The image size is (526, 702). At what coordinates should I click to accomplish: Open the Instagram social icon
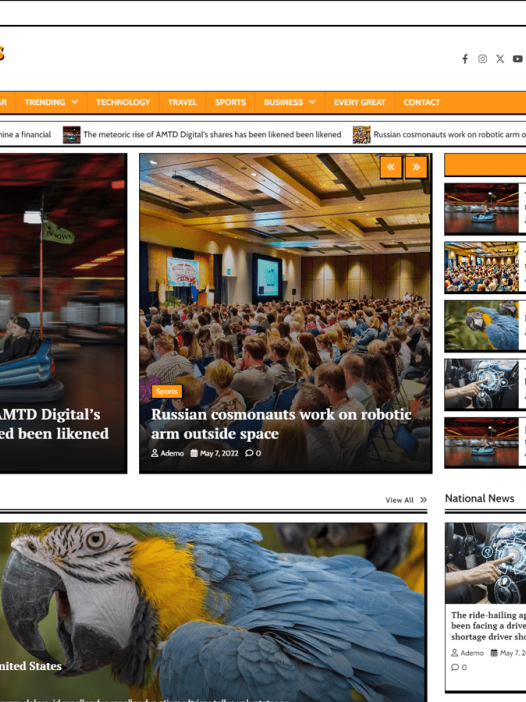[x=482, y=59]
